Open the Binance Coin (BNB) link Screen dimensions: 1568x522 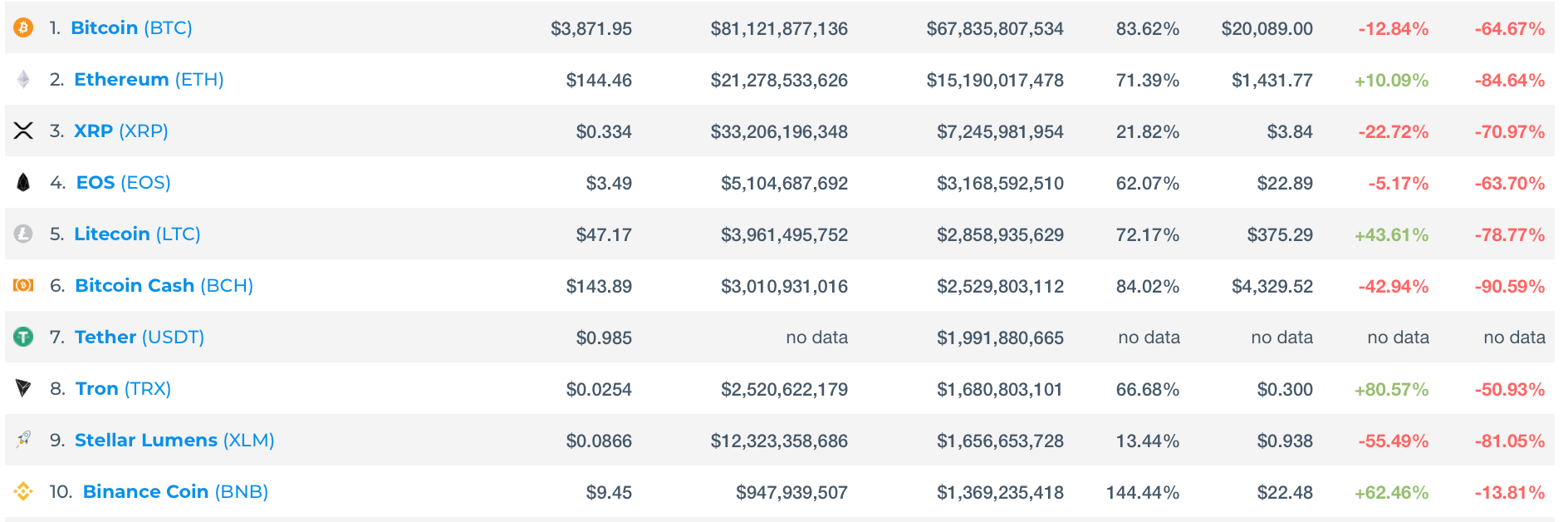175,492
